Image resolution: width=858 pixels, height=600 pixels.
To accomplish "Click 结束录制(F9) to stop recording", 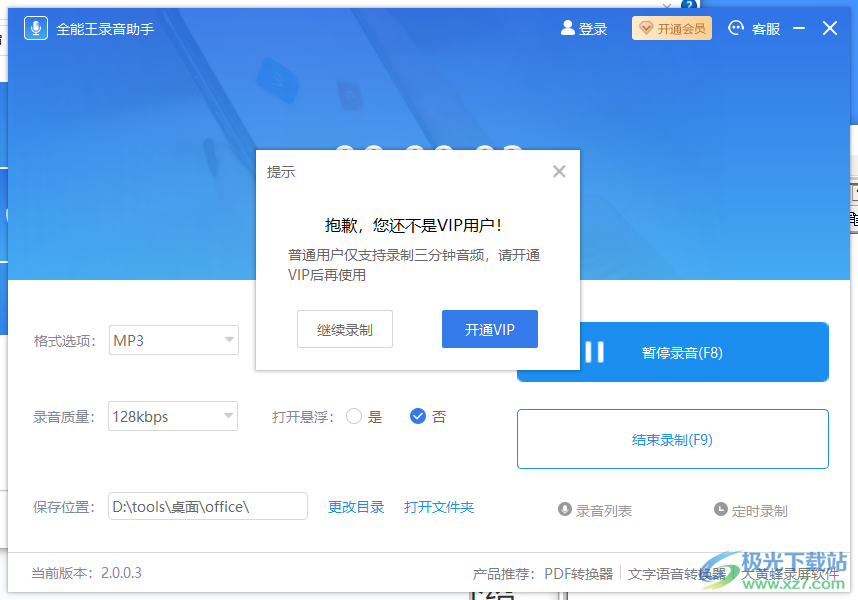I will point(672,439).
